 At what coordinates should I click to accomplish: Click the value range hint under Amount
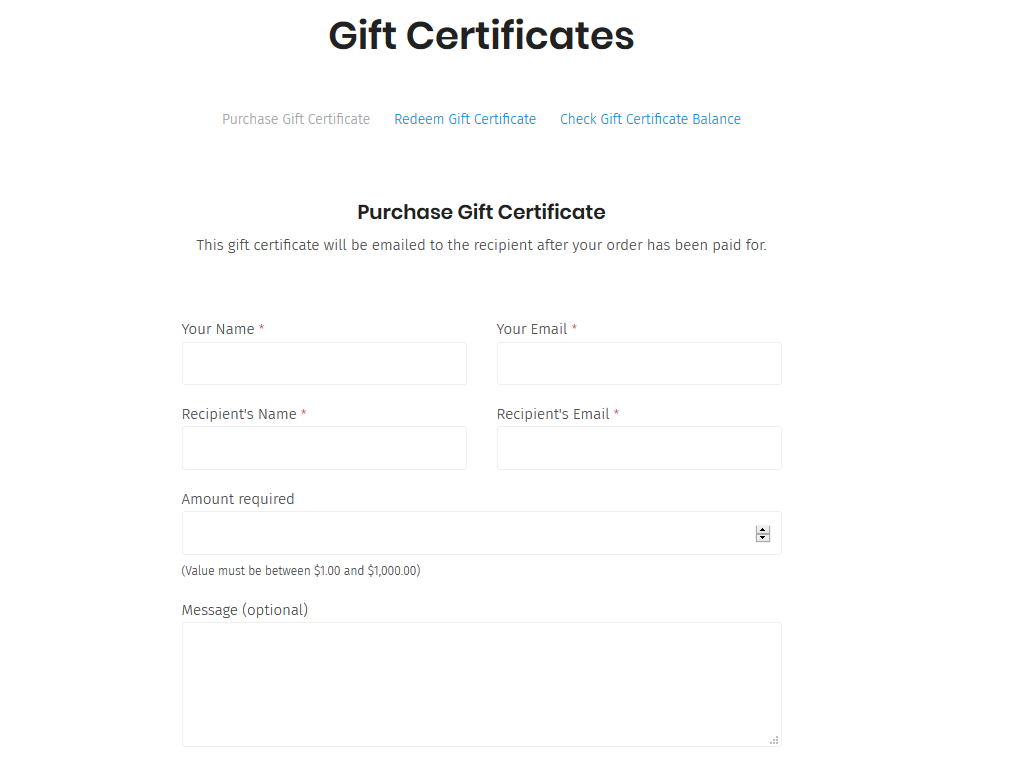tap(301, 571)
